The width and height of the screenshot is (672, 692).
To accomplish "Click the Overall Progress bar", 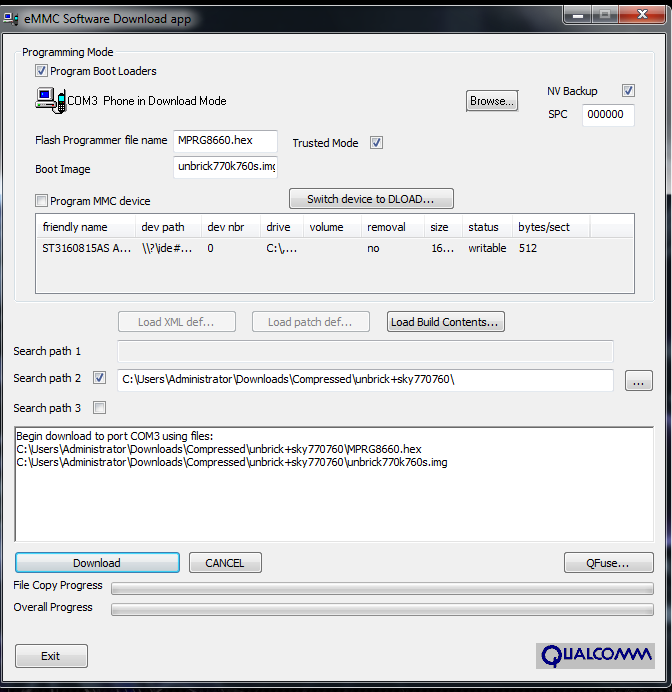I will click(x=382, y=609).
